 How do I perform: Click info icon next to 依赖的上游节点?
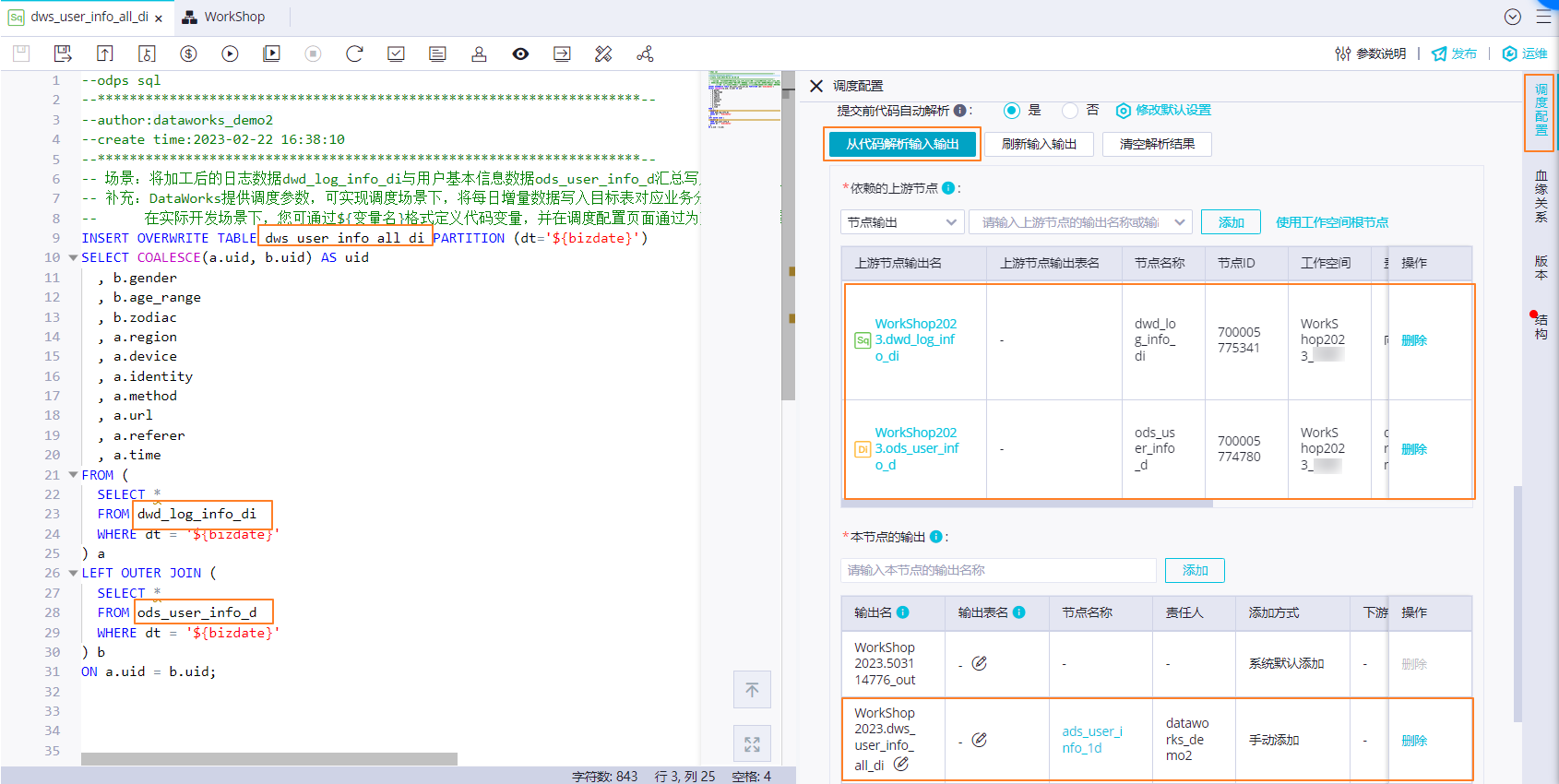(x=948, y=188)
